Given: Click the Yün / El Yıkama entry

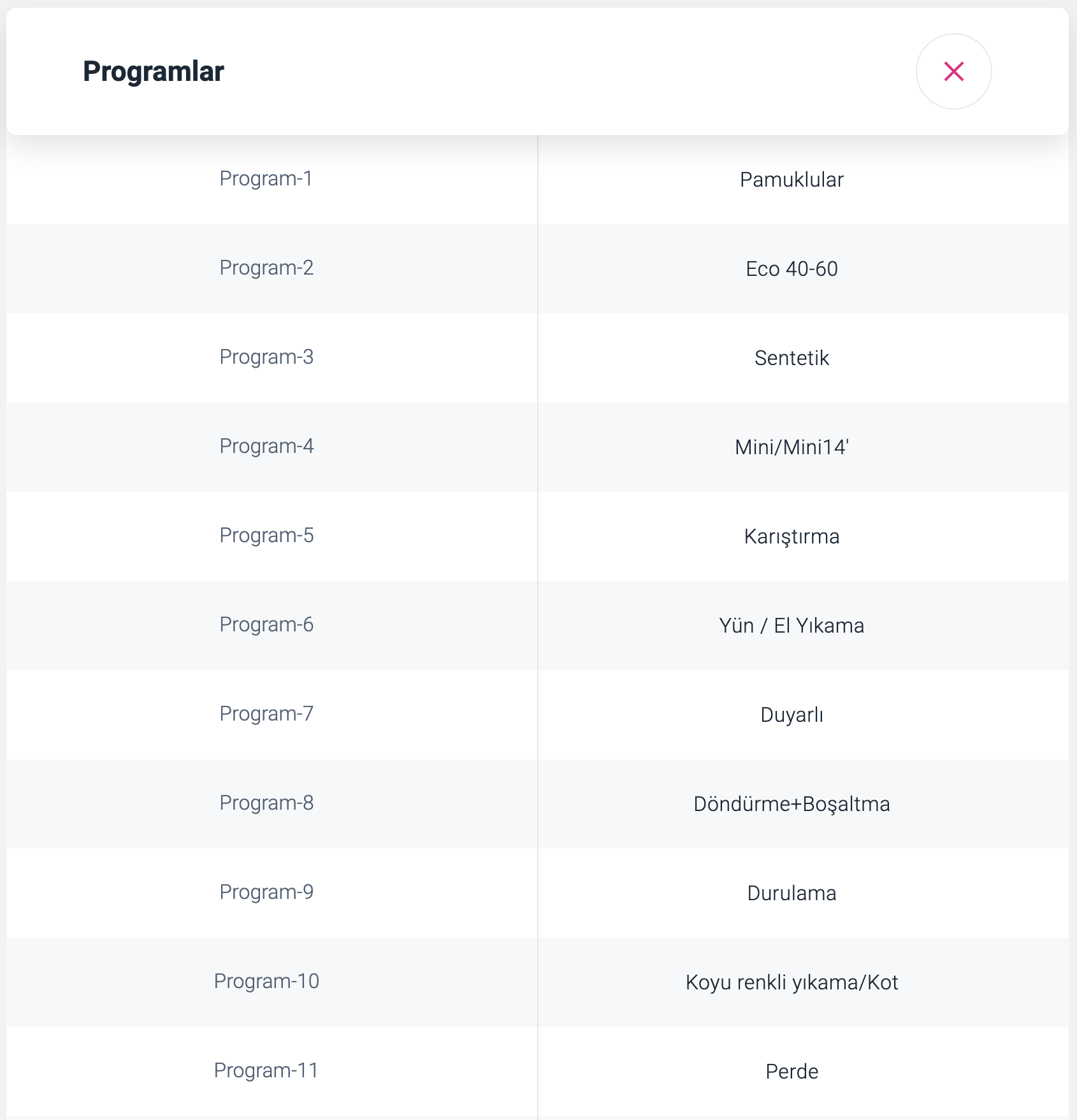Looking at the screenshot, I should coord(791,626).
